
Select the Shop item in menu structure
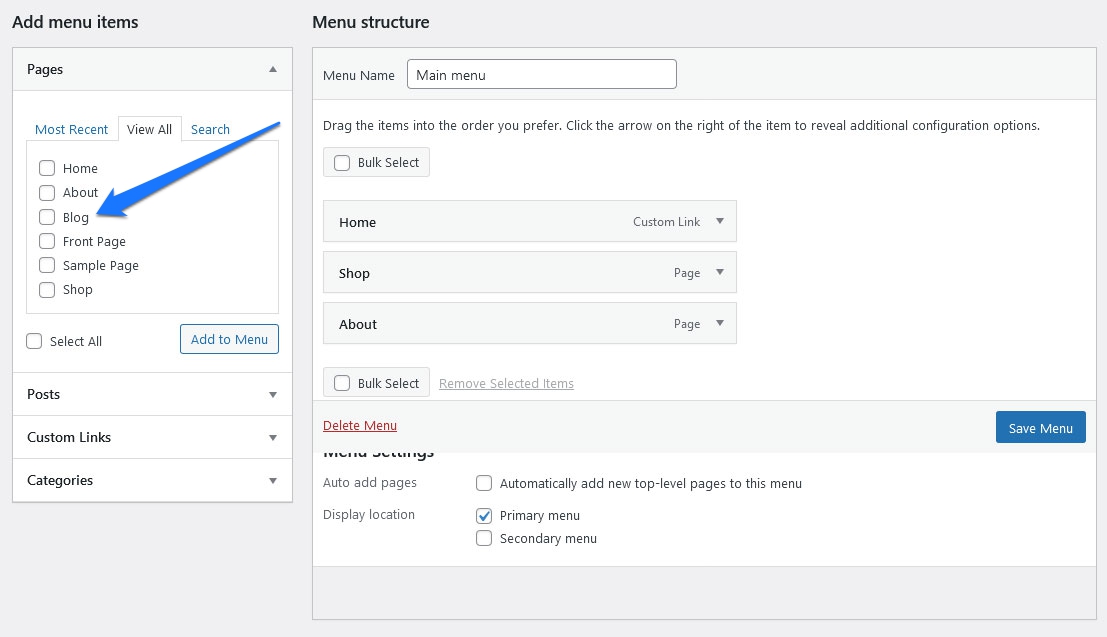point(529,272)
